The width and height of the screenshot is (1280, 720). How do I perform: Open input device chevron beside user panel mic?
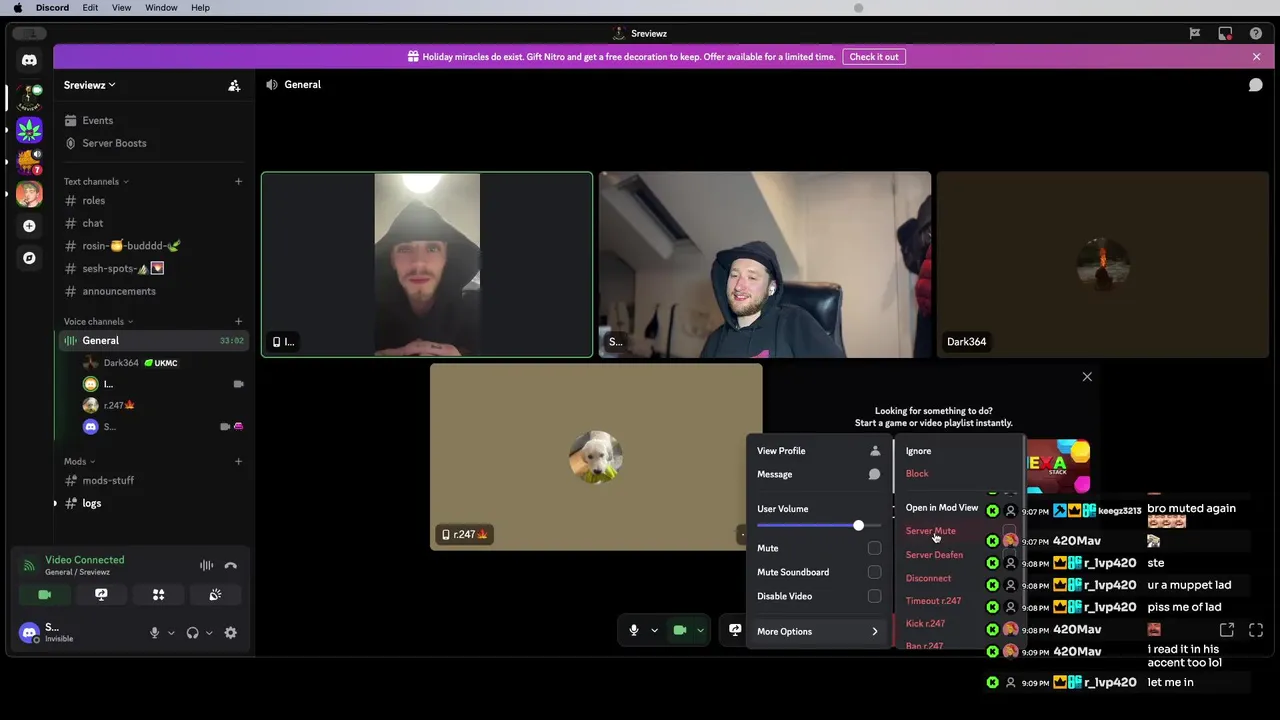171,633
